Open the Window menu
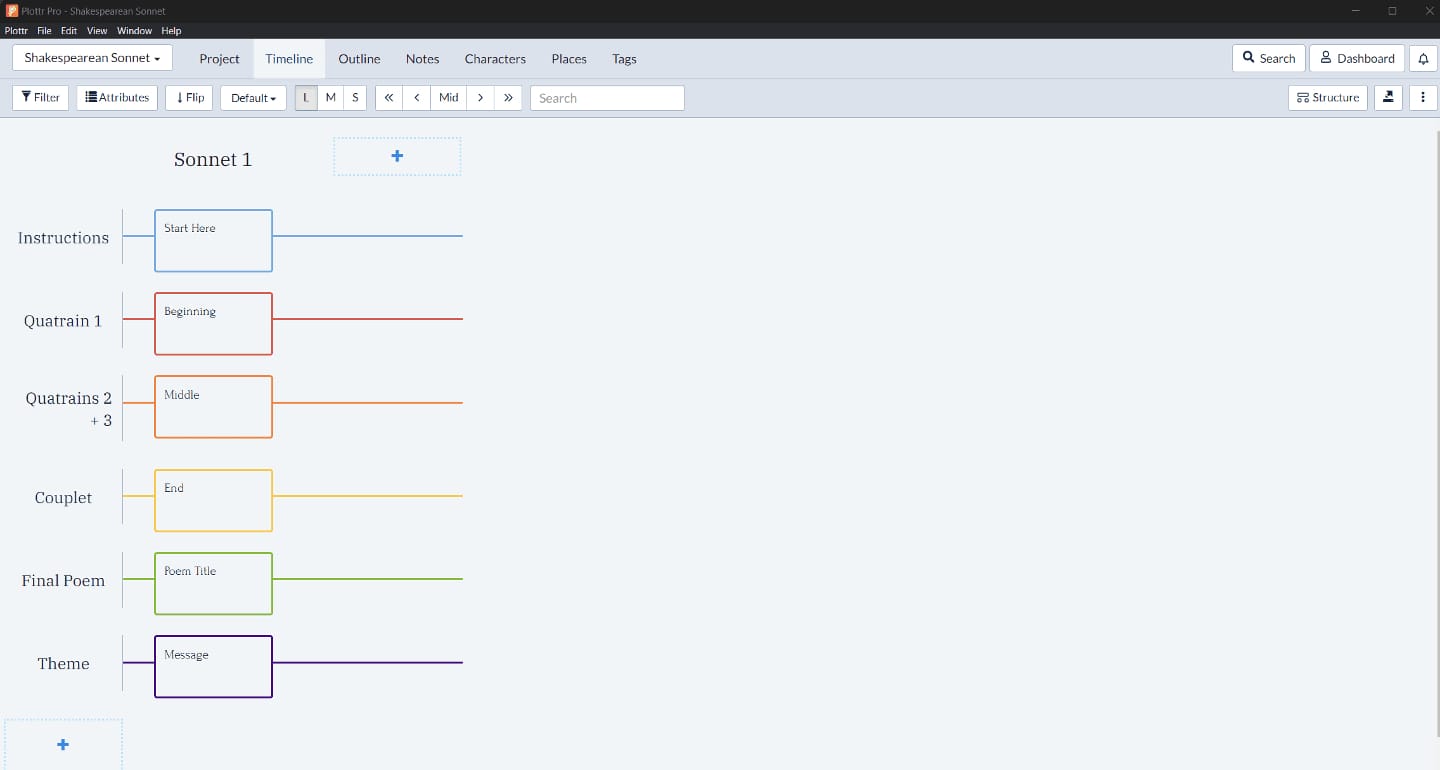1440x770 pixels. (134, 31)
